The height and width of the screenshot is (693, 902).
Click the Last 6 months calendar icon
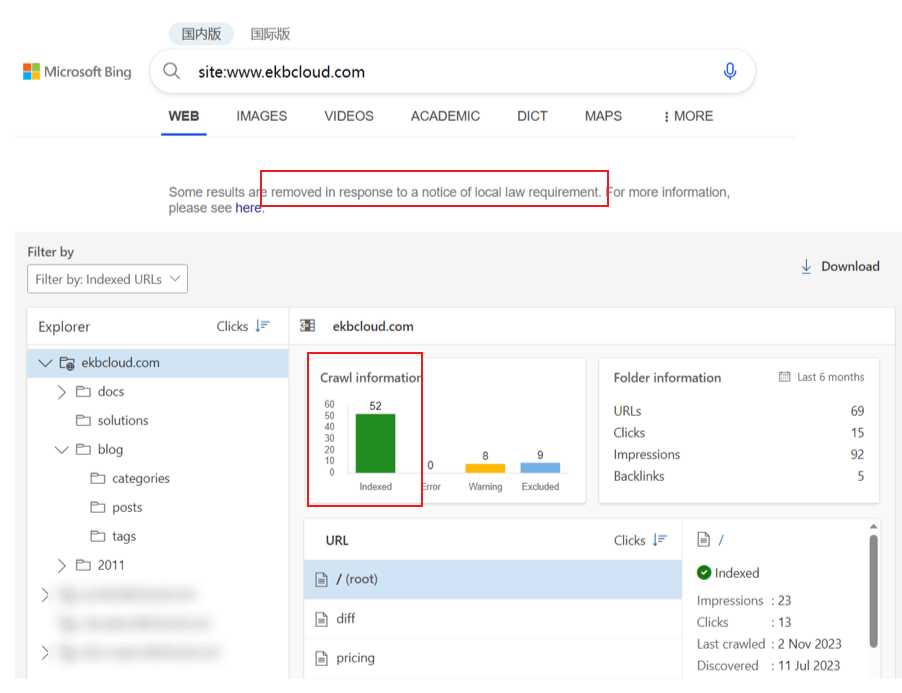[x=785, y=377]
